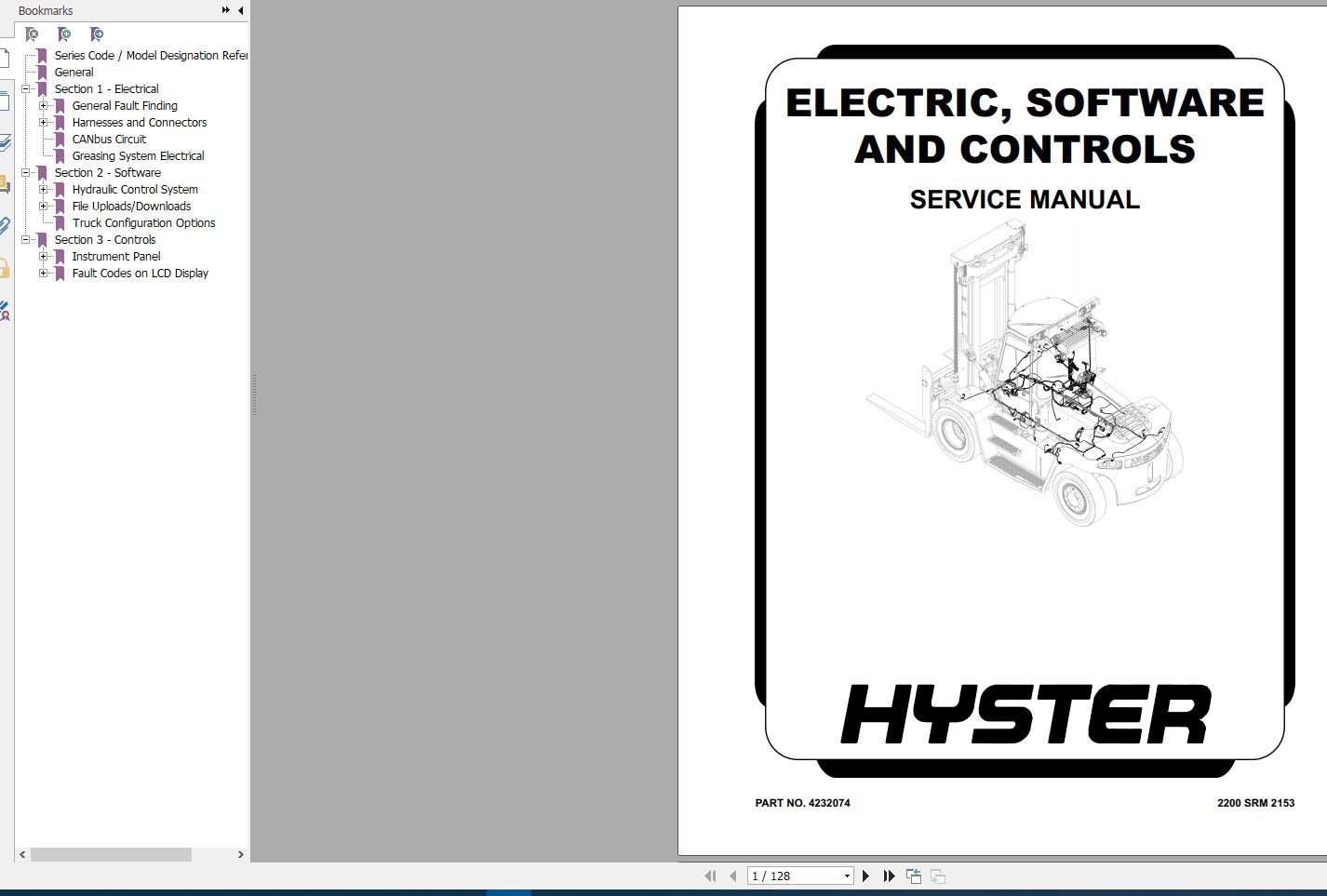Click the add new bookmark icon
This screenshot has height=896, width=1327.
[64, 34]
